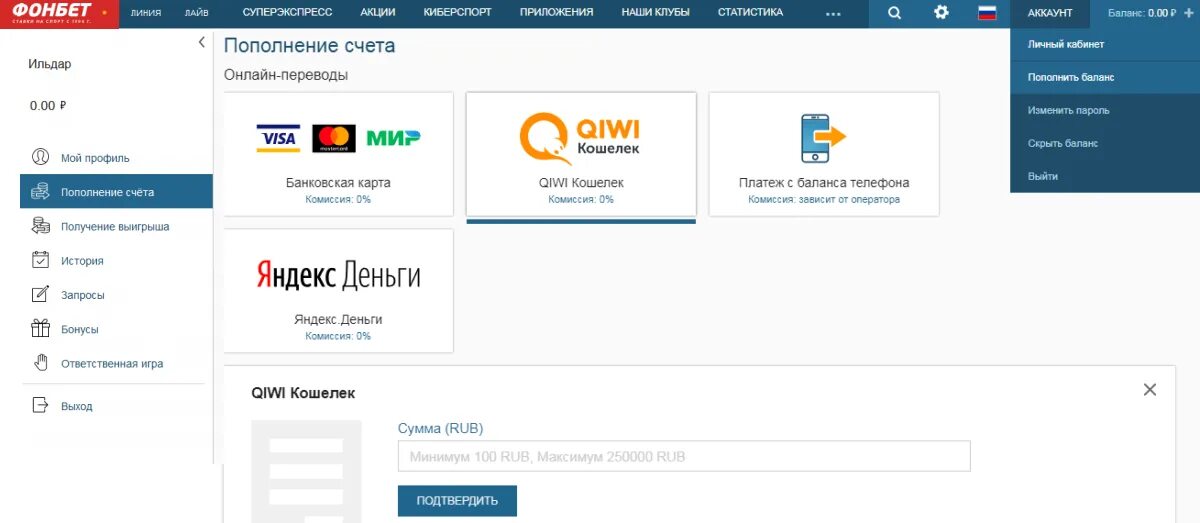Choose the Банковская карта label
The height and width of the screenshot is (523, 1200).
(x=338, y=183)
